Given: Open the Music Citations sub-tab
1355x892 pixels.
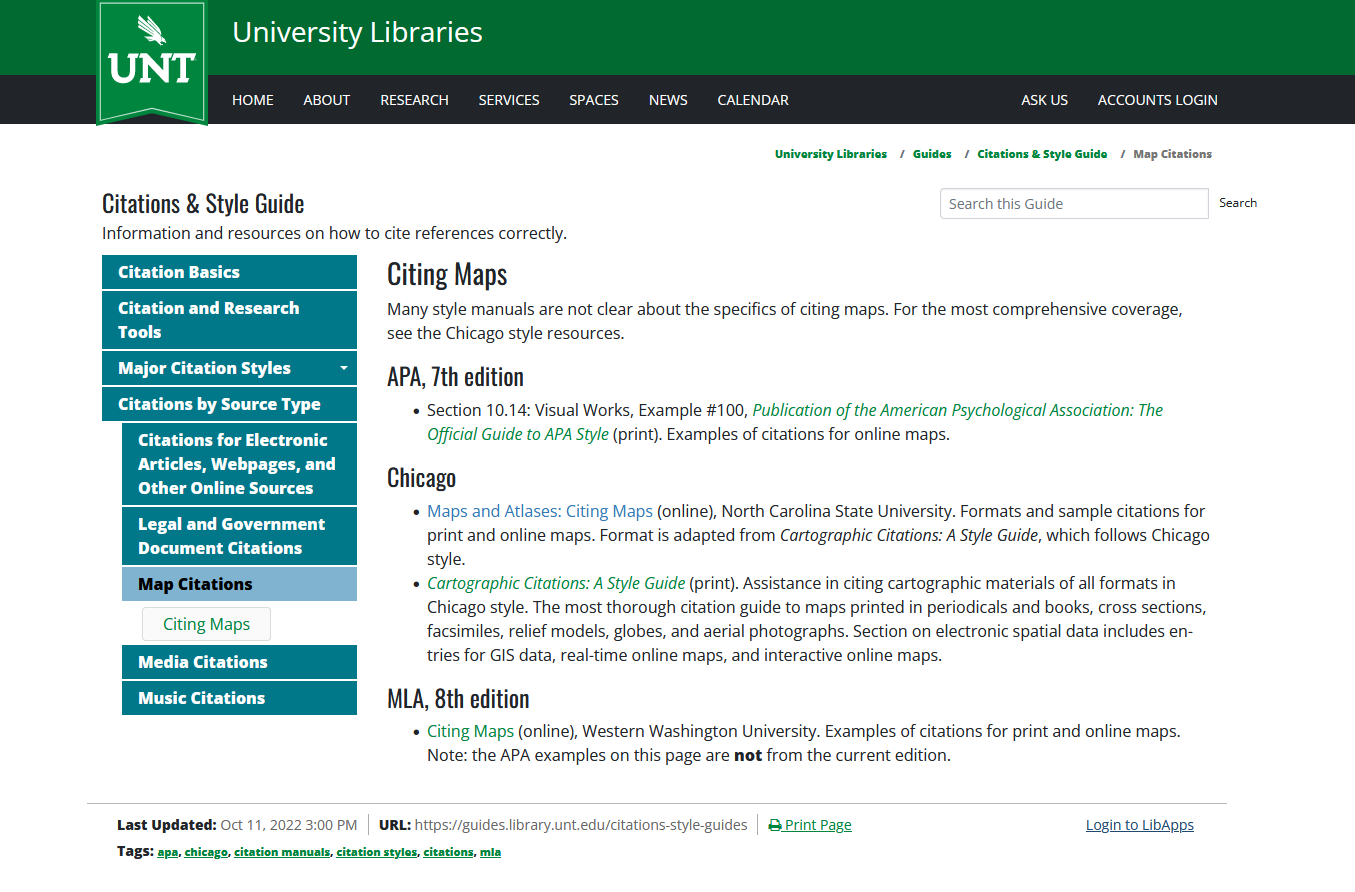Looking at the screenshot, I should coord(239,698).
